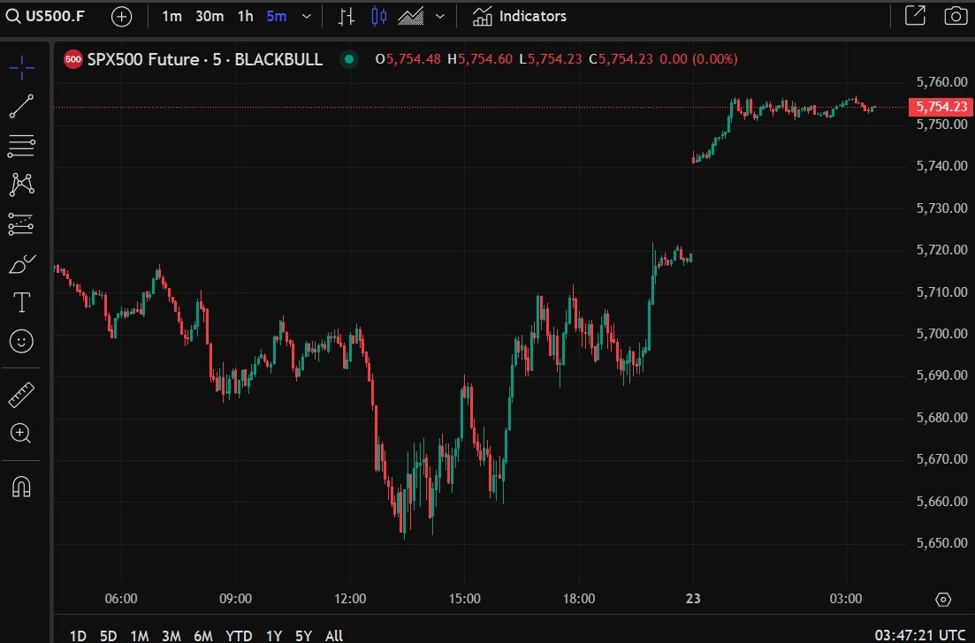Expand the chart type dropdown arrow
This screenshot has height=643, width=975.
[439, 16]
